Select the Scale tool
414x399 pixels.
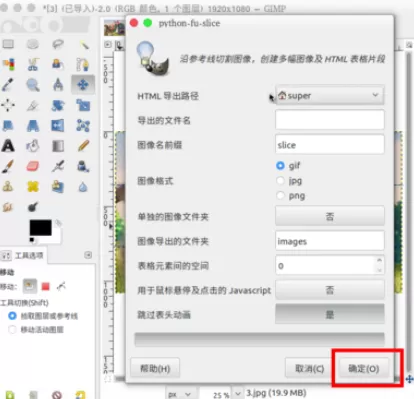[x=83, y=105]
